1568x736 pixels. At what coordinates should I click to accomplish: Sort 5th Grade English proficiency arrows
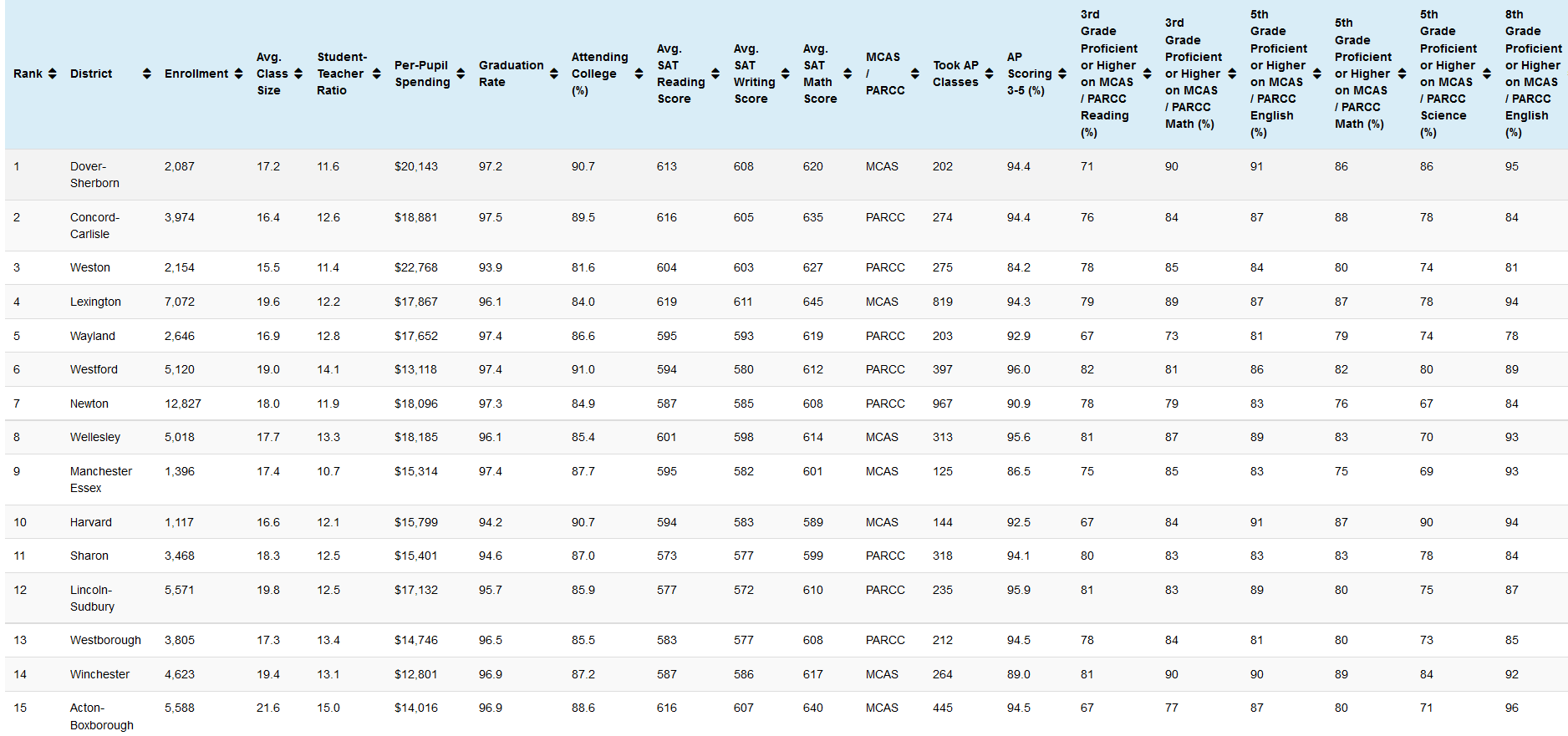coord(1317,74)
